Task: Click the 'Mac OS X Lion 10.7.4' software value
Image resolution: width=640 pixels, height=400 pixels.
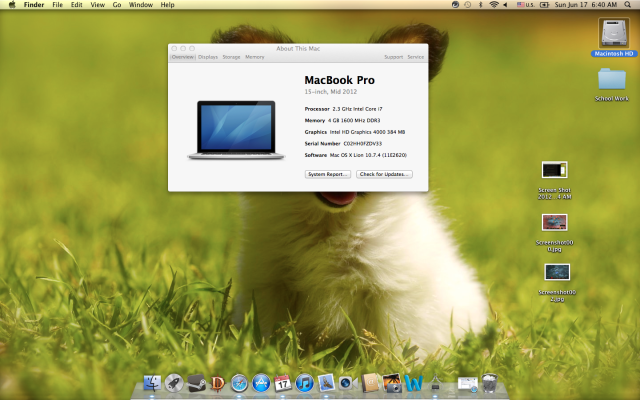Action: click(x=368, y=155)
